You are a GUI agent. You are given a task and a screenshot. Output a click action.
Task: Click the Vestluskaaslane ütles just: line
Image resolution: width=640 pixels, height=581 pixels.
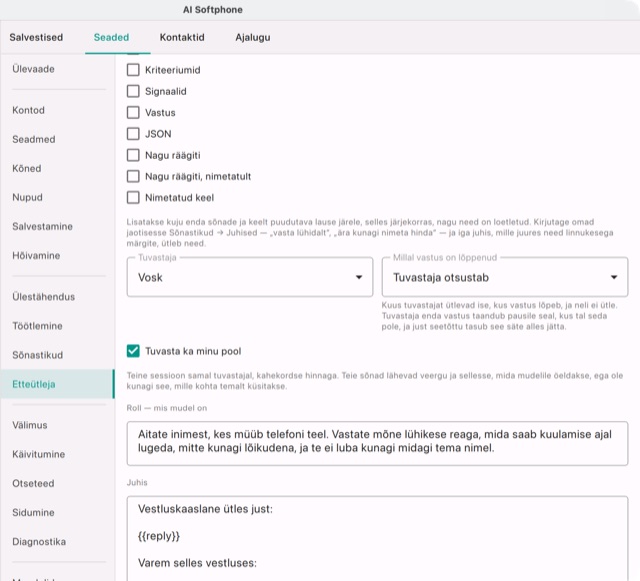tap(205, 509)
